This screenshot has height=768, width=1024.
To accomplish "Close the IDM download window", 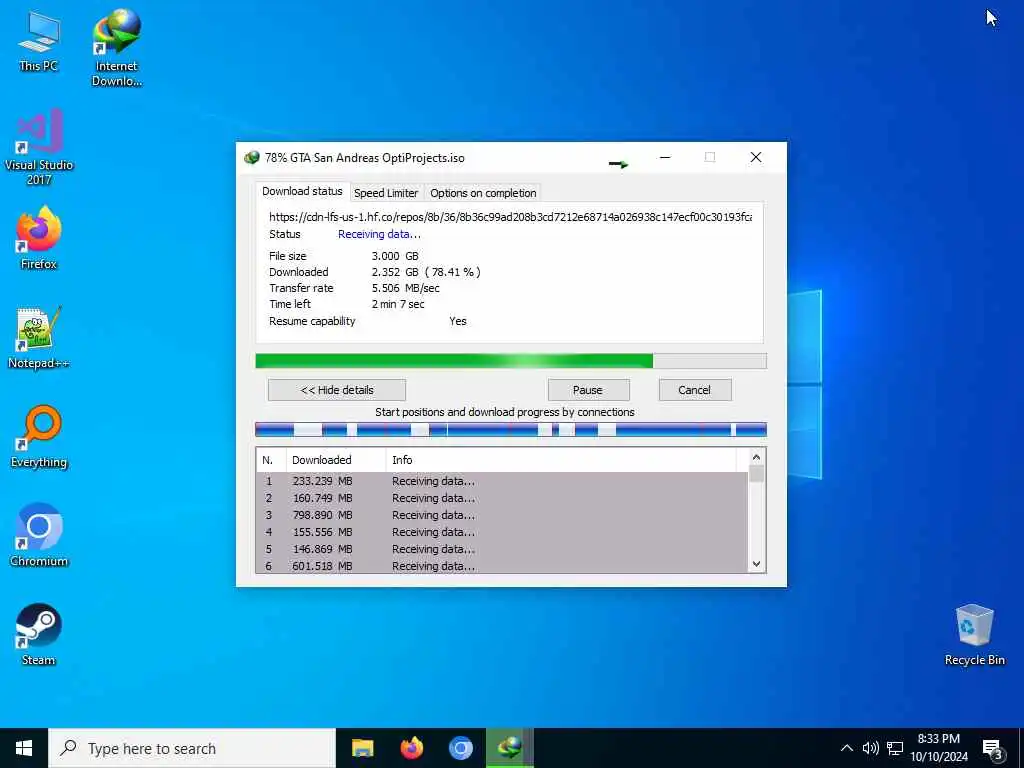I will (756, 157).
